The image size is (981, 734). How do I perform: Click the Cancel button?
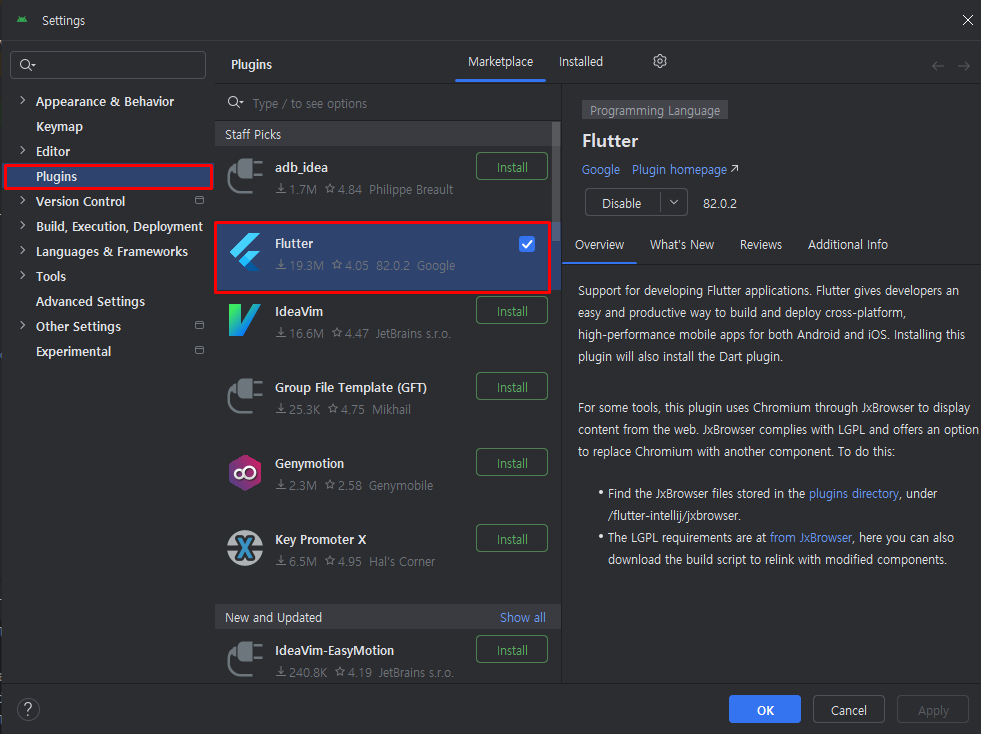pos(848,710)
